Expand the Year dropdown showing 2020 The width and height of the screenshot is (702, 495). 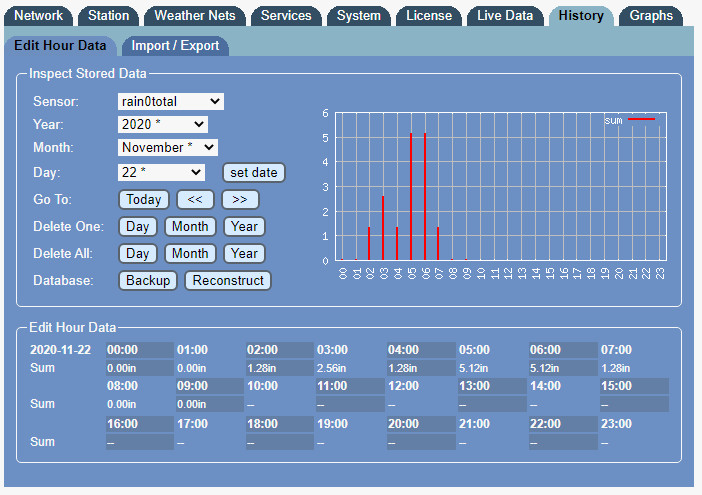[x=163, y=124]
